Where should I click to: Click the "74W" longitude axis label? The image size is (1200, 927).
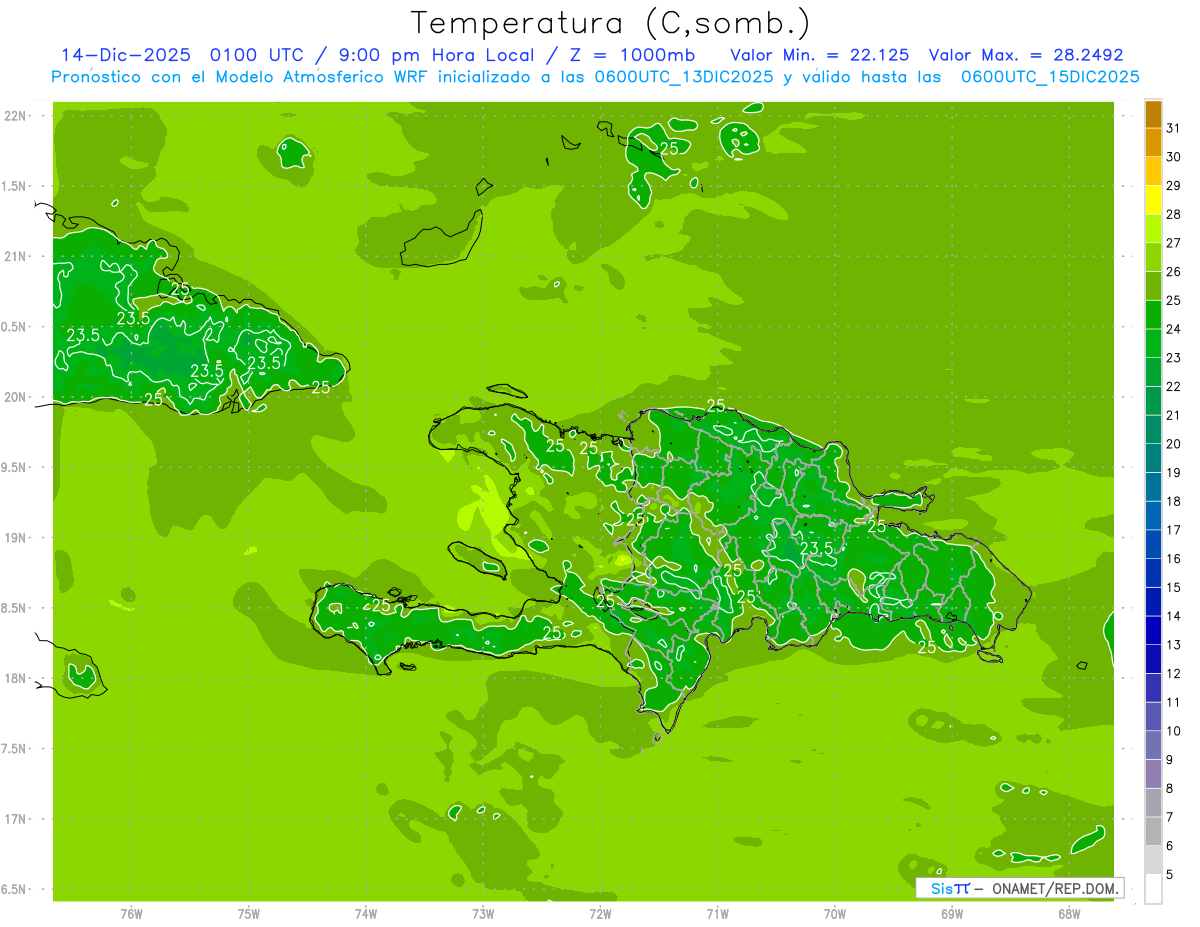[366, 913]
